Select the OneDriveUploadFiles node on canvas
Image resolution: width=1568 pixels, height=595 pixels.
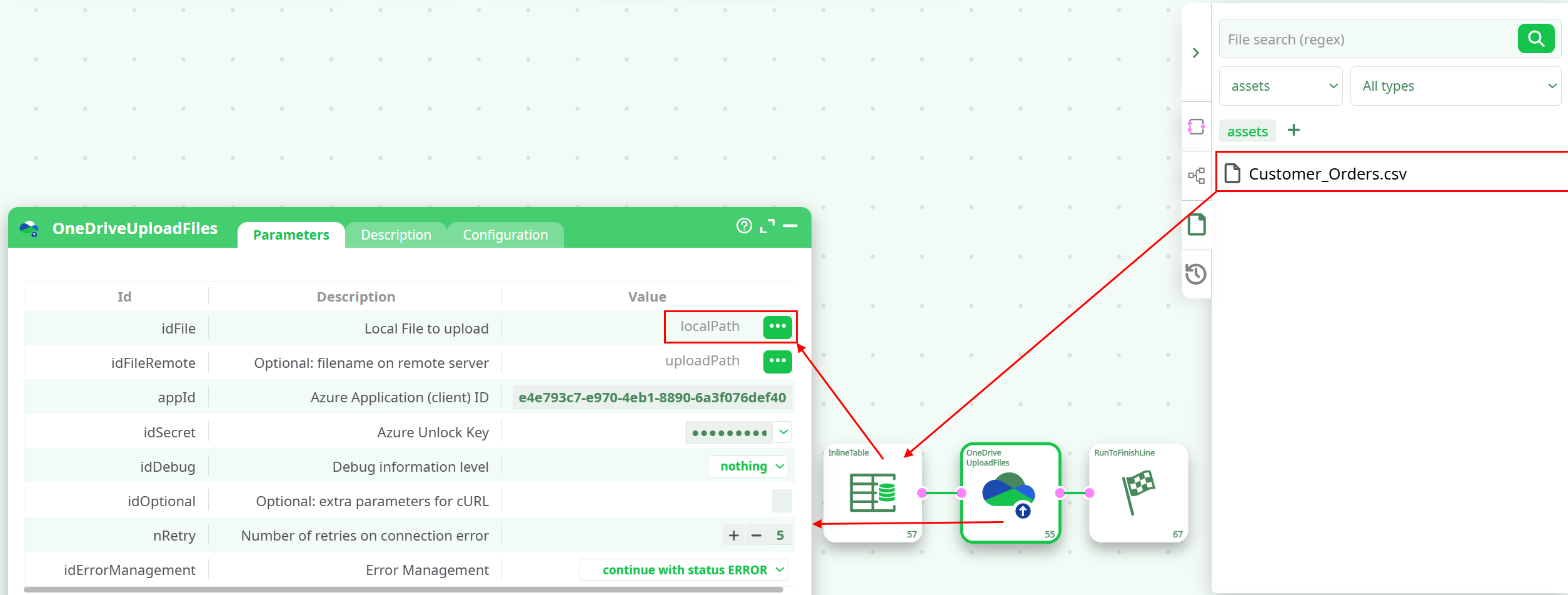[x=1009, y=493]
